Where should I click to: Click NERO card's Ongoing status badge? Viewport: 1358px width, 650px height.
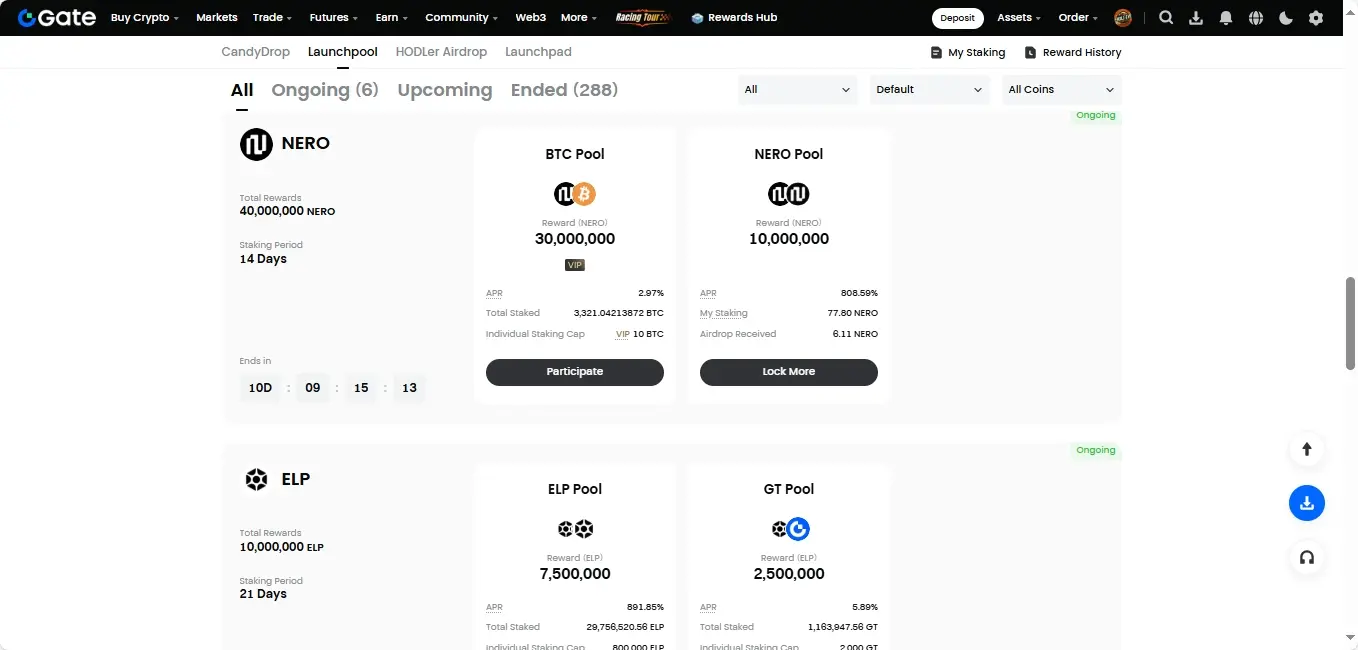pos(1096,115)
